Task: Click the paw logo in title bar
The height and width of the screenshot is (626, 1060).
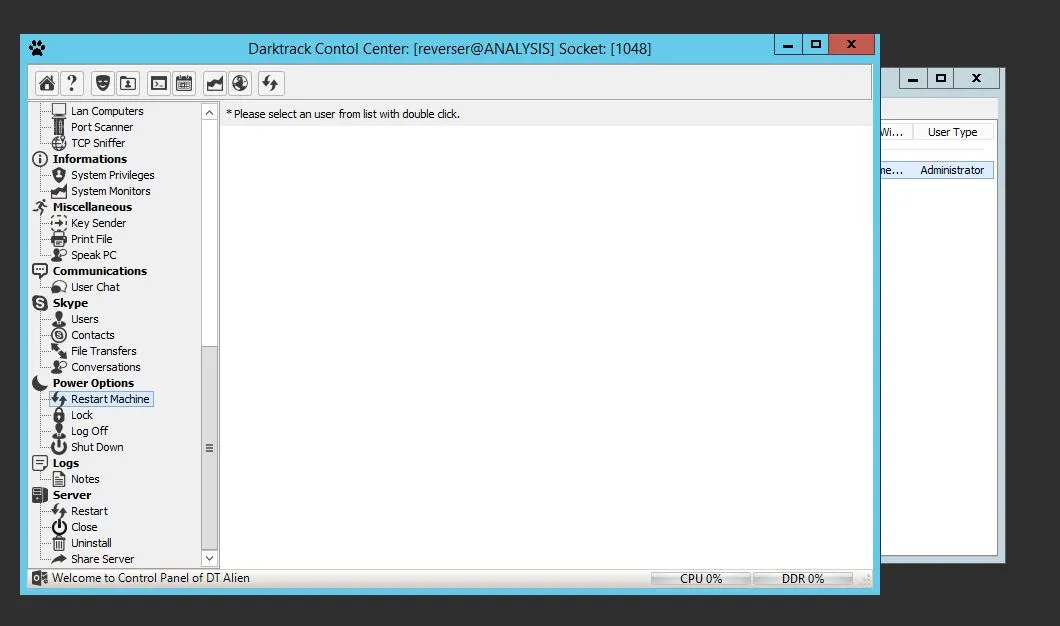Action: 37,48
